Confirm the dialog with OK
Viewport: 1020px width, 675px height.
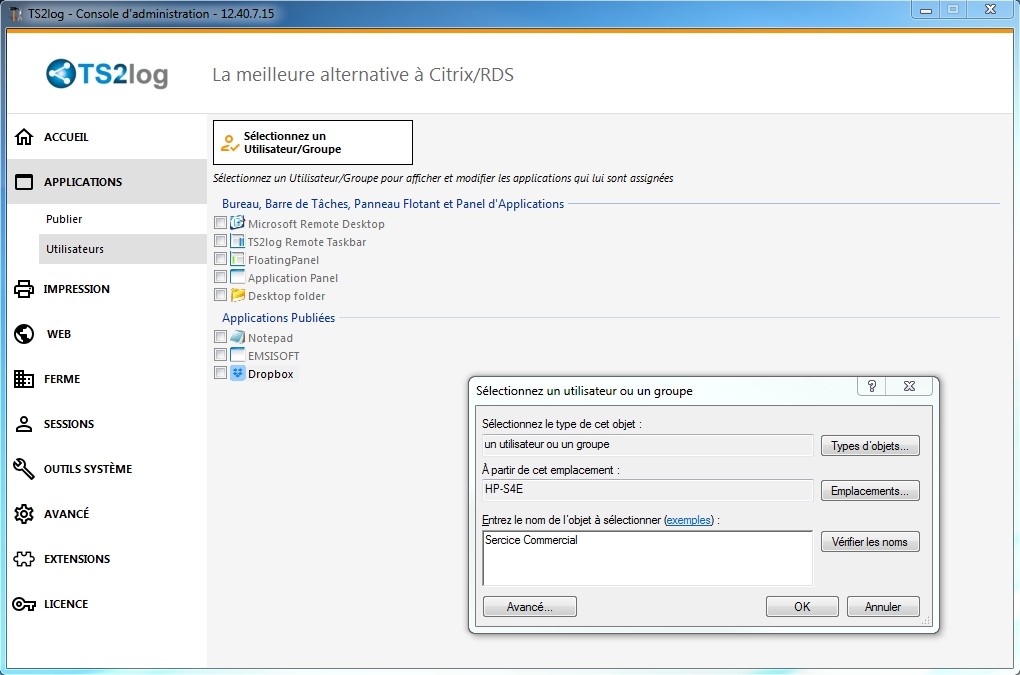point(802,607)
